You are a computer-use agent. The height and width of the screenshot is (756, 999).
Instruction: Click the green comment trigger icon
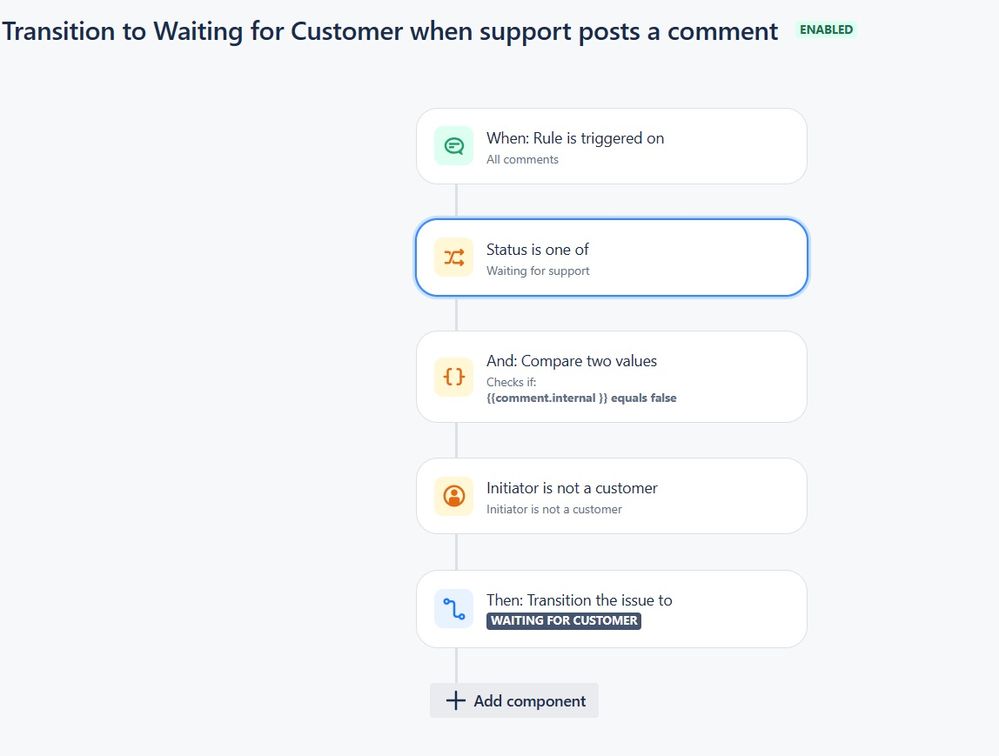(x=454, y=146)
